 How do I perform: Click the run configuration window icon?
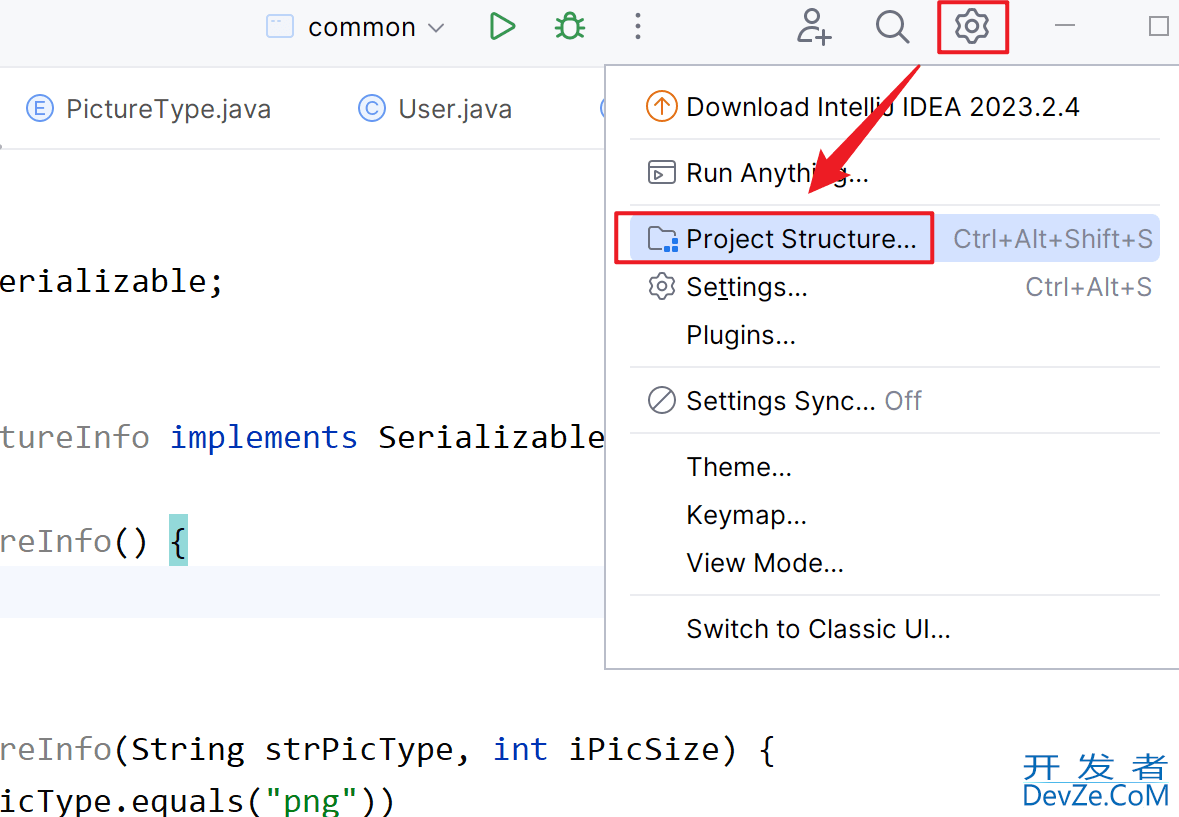click(x=280, y=26)
